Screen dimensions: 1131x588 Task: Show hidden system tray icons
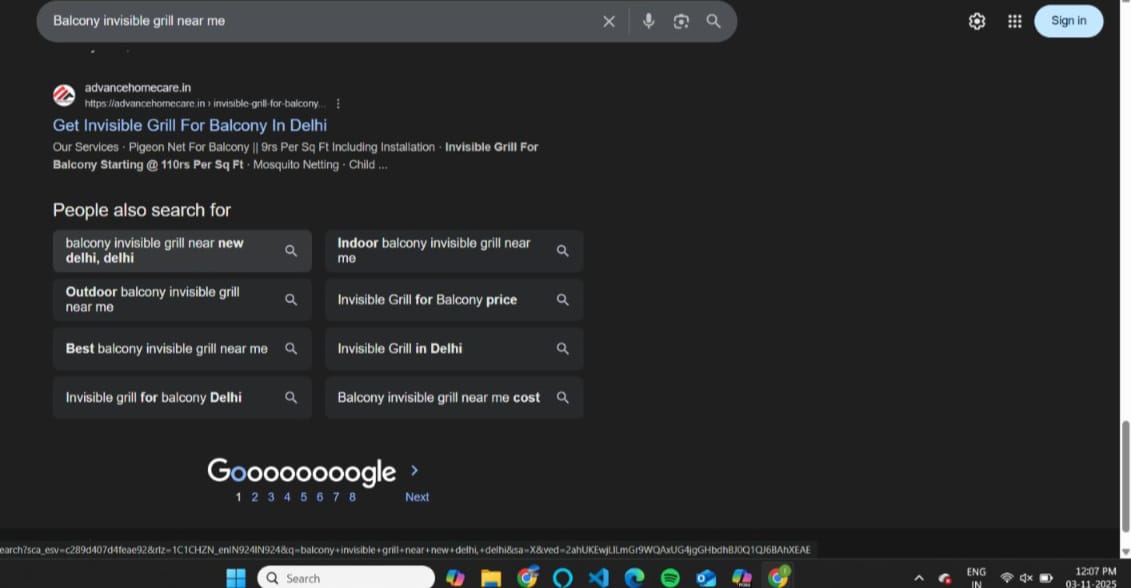[918, 577]
